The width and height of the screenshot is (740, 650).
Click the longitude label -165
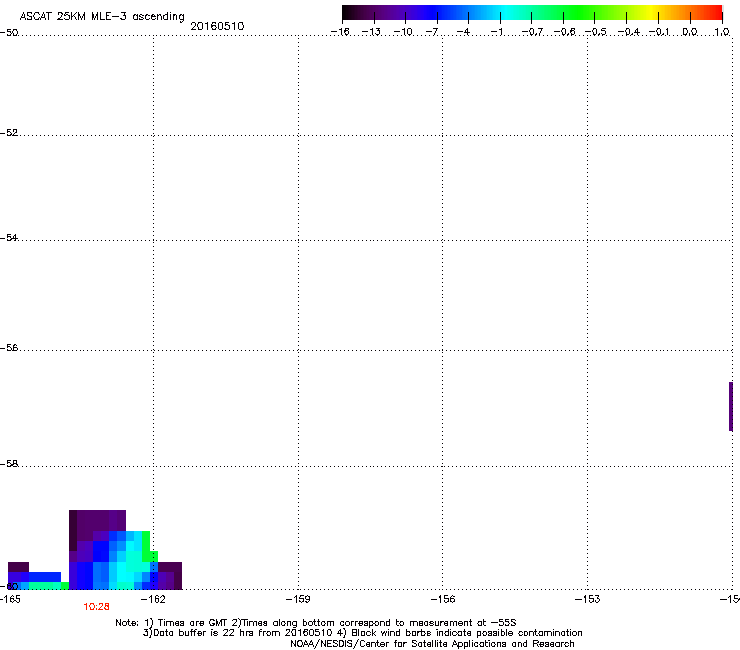pyautogui.click(x=10, y=599)
